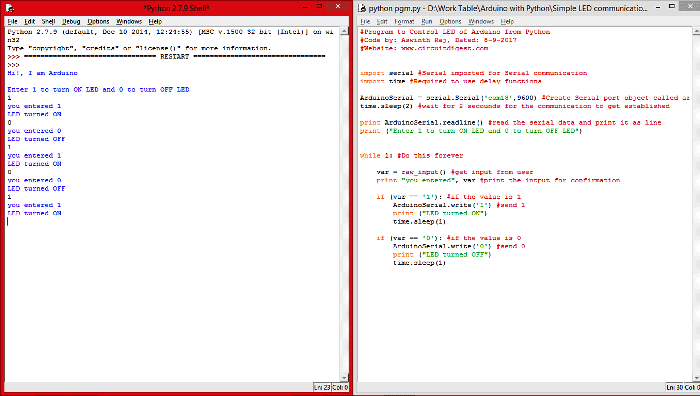Open Edit menu in python pgm.py editor

pyautogui.click(x=382, y=21)
